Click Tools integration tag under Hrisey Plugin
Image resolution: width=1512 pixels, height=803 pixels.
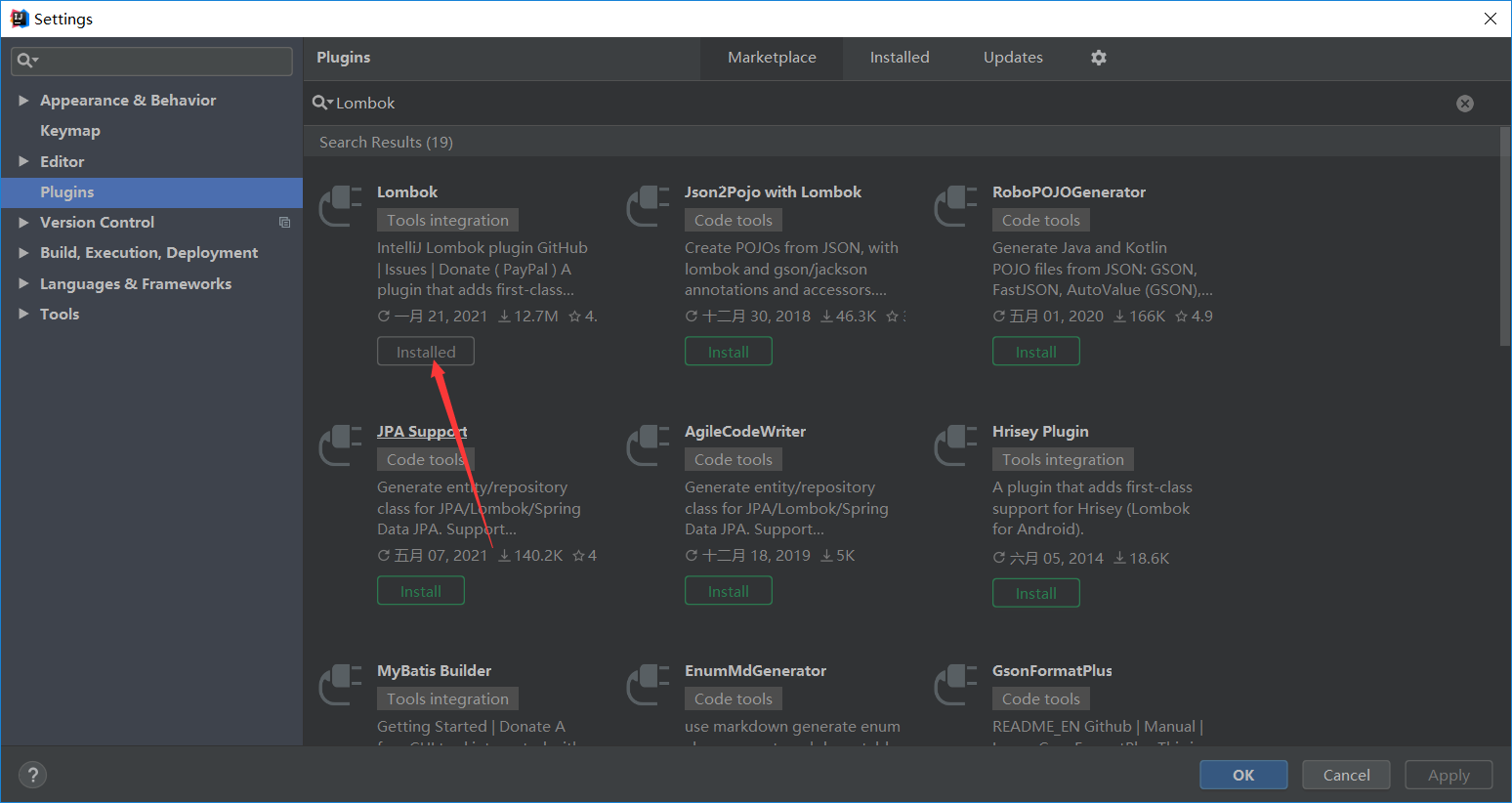coord(1063,460)
